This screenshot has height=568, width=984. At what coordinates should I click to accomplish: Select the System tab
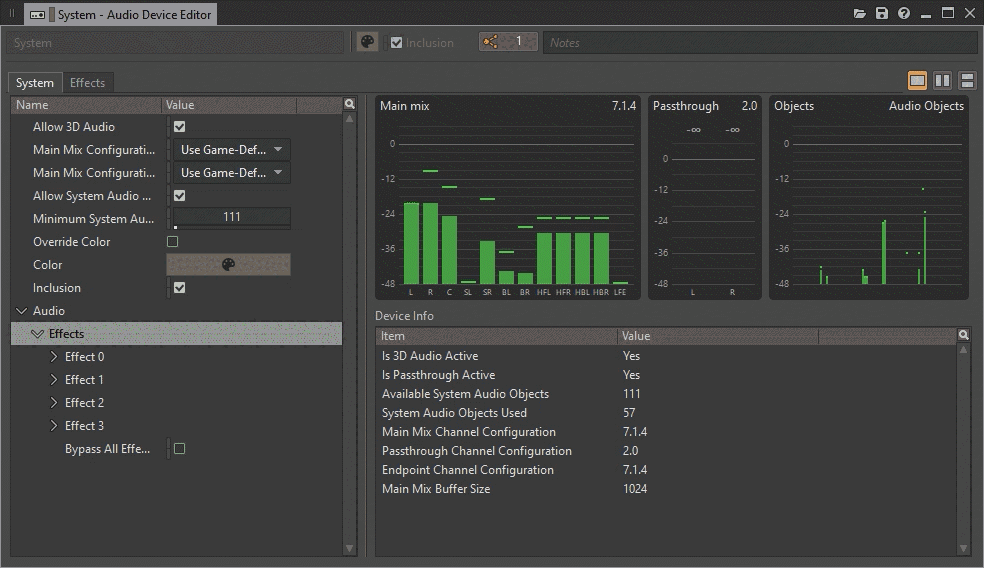coord(35,83)
